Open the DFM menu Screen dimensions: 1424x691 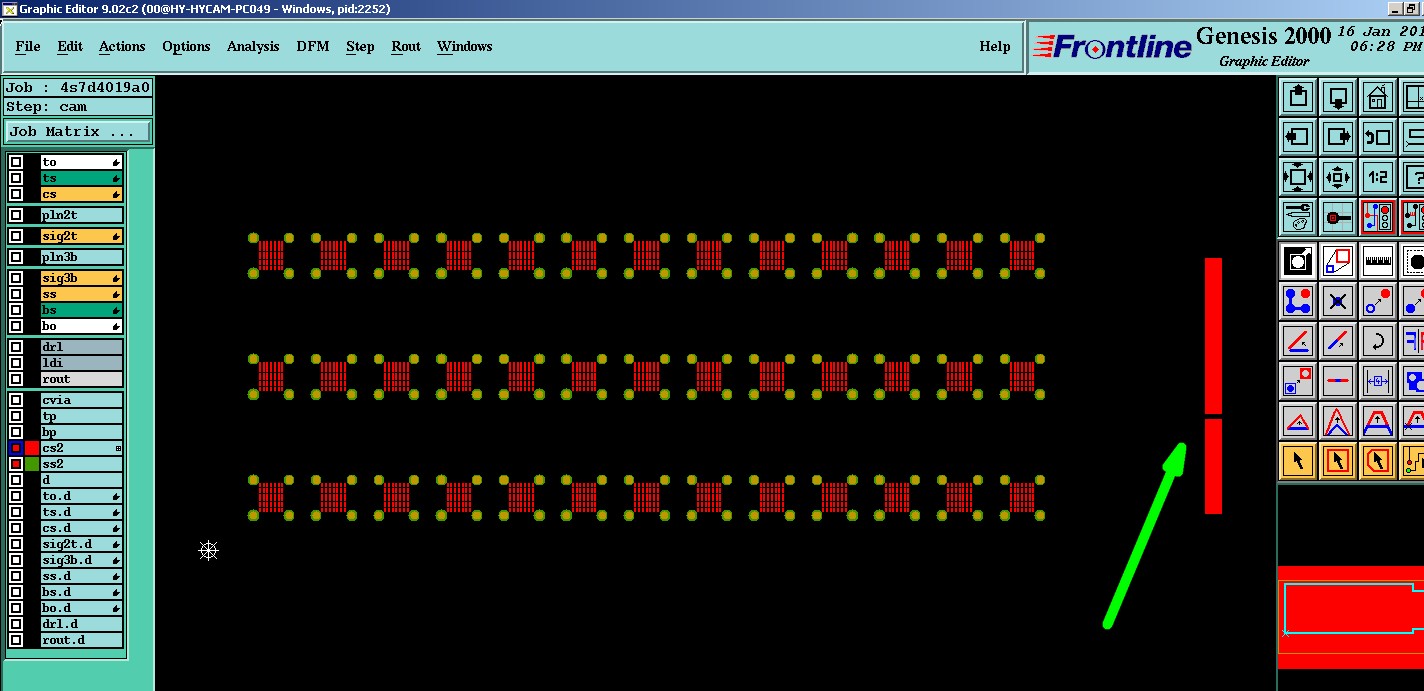[x=313, y=46]
